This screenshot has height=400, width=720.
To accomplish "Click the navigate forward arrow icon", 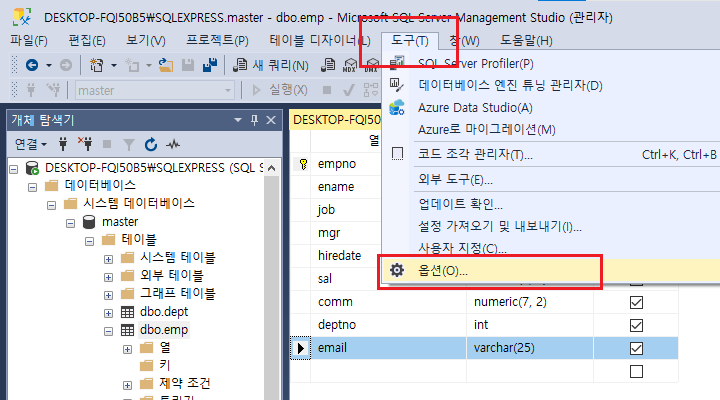I will [x=66, y=65].
